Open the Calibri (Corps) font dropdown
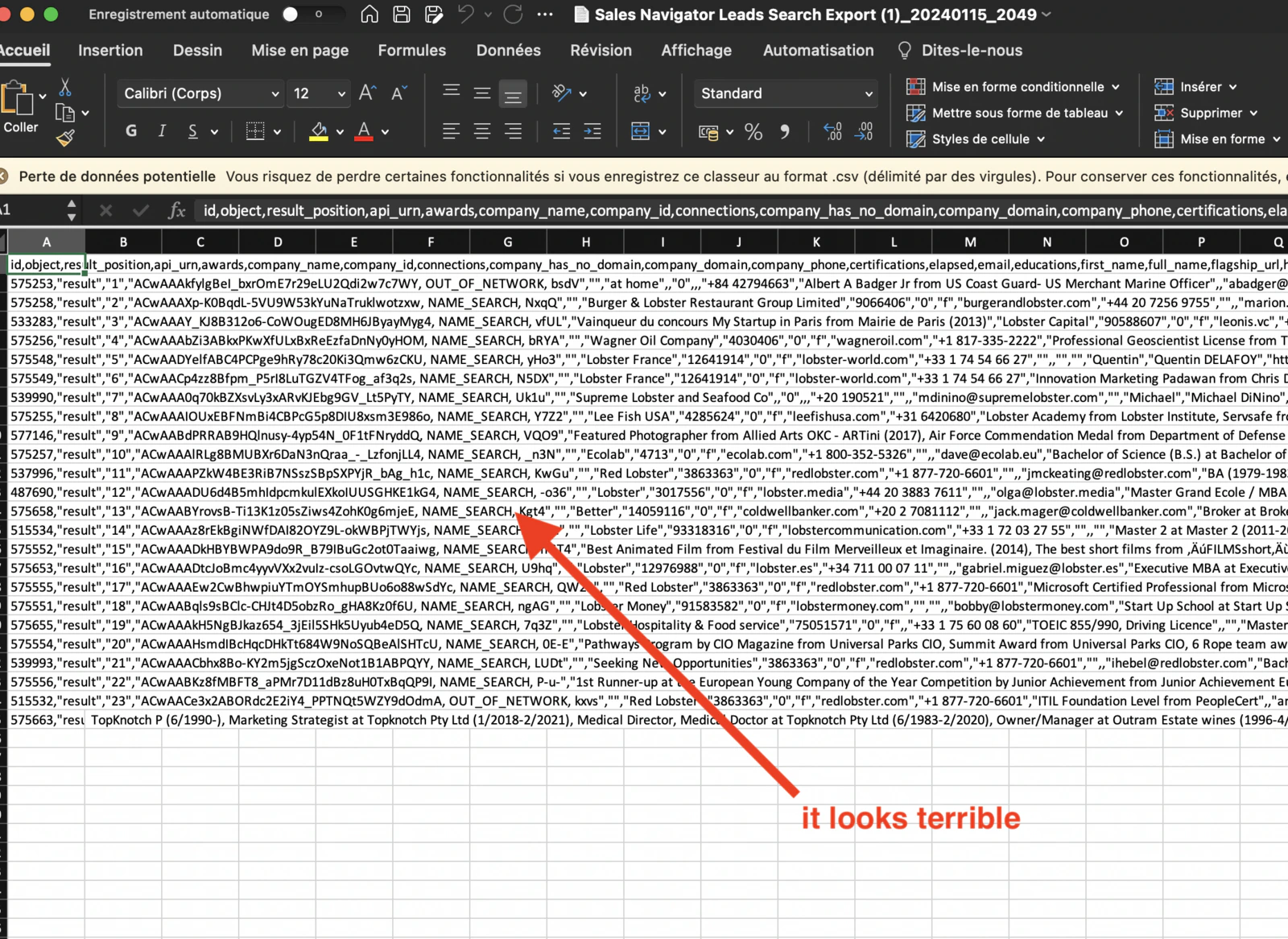Image resolution: width=1288 pixels, height=939 pixels. tap(201, 93)
